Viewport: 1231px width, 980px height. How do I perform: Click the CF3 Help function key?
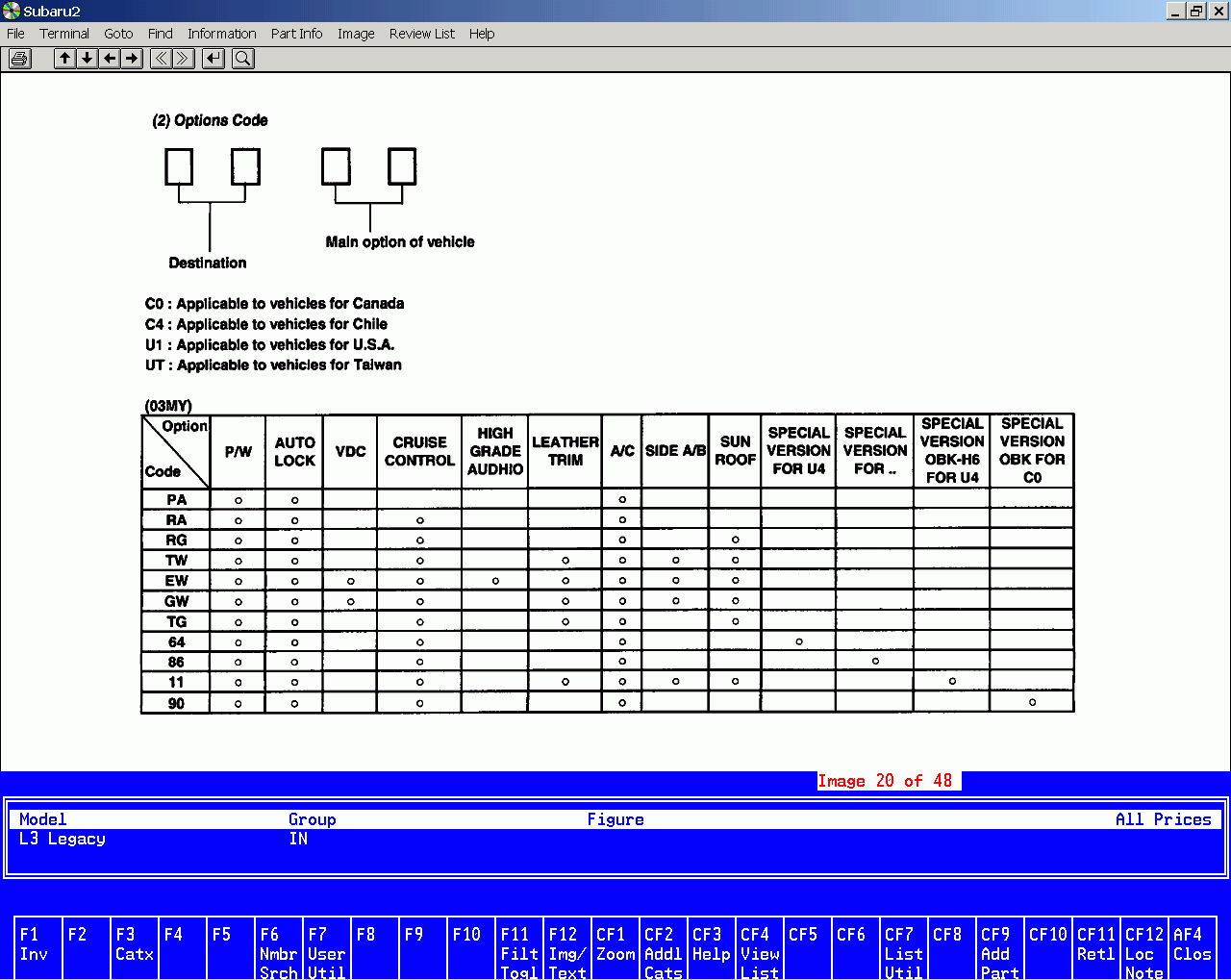click(712, 948)
